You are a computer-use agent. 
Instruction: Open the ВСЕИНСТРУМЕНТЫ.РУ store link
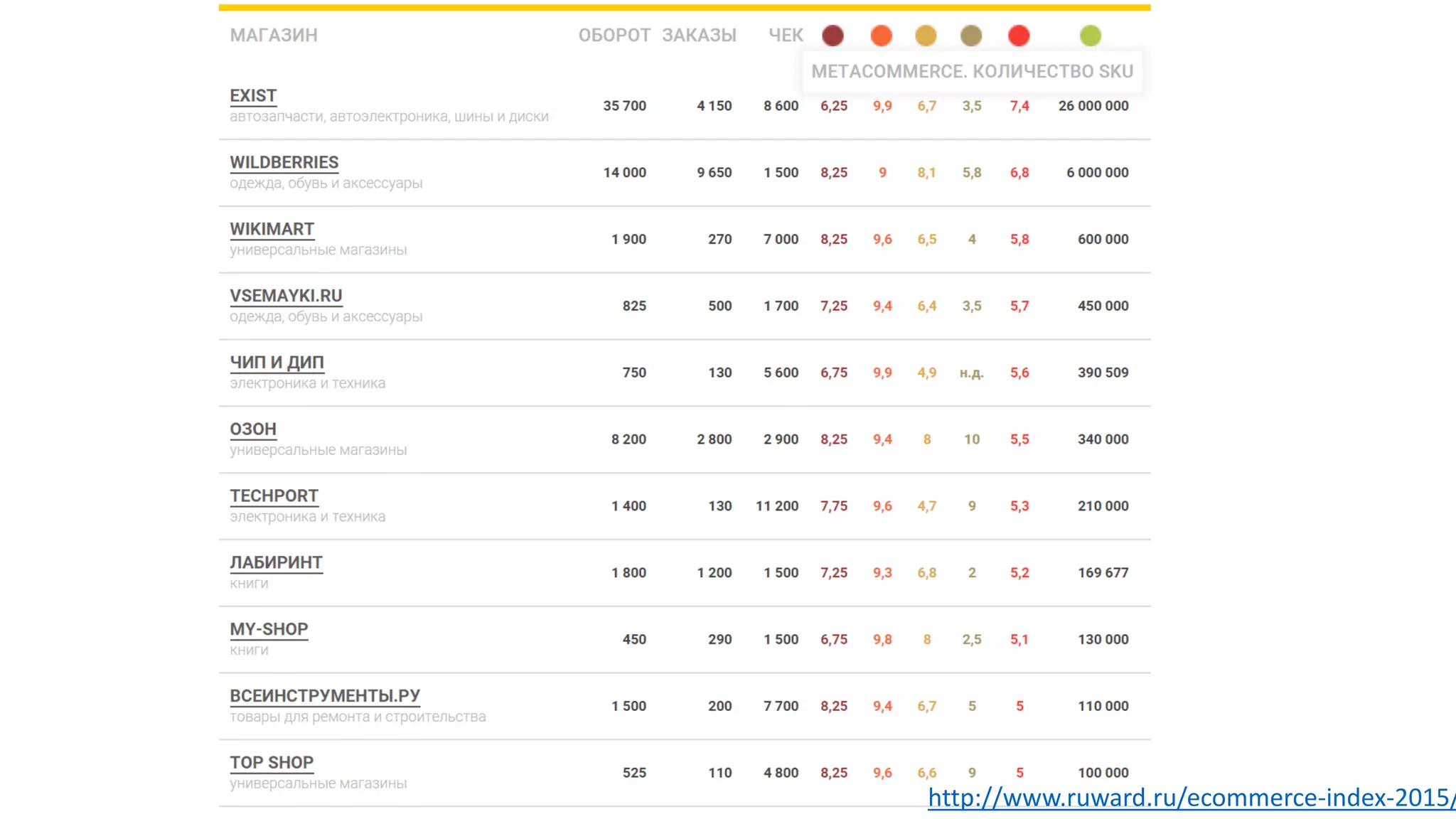(x=325, y=697)
